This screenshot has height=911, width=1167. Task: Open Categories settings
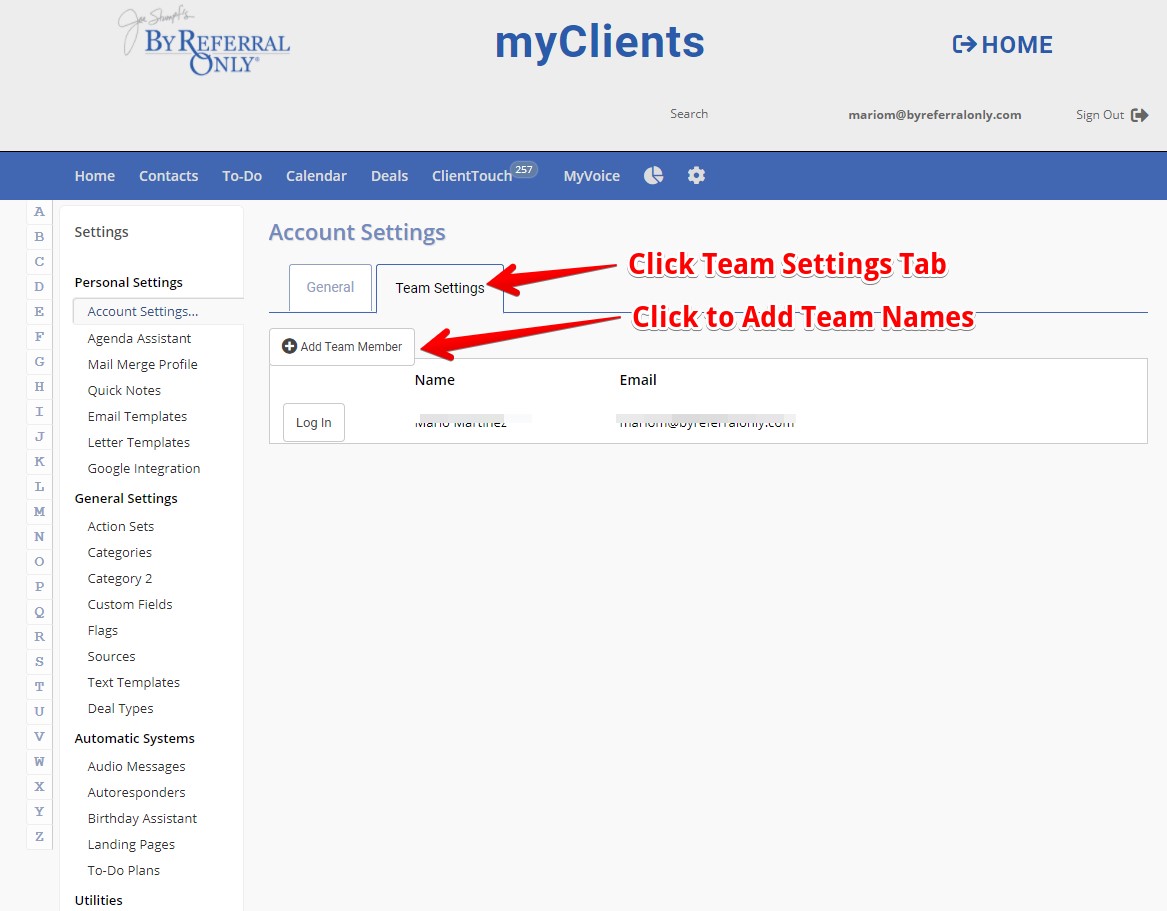coord(119,553)
